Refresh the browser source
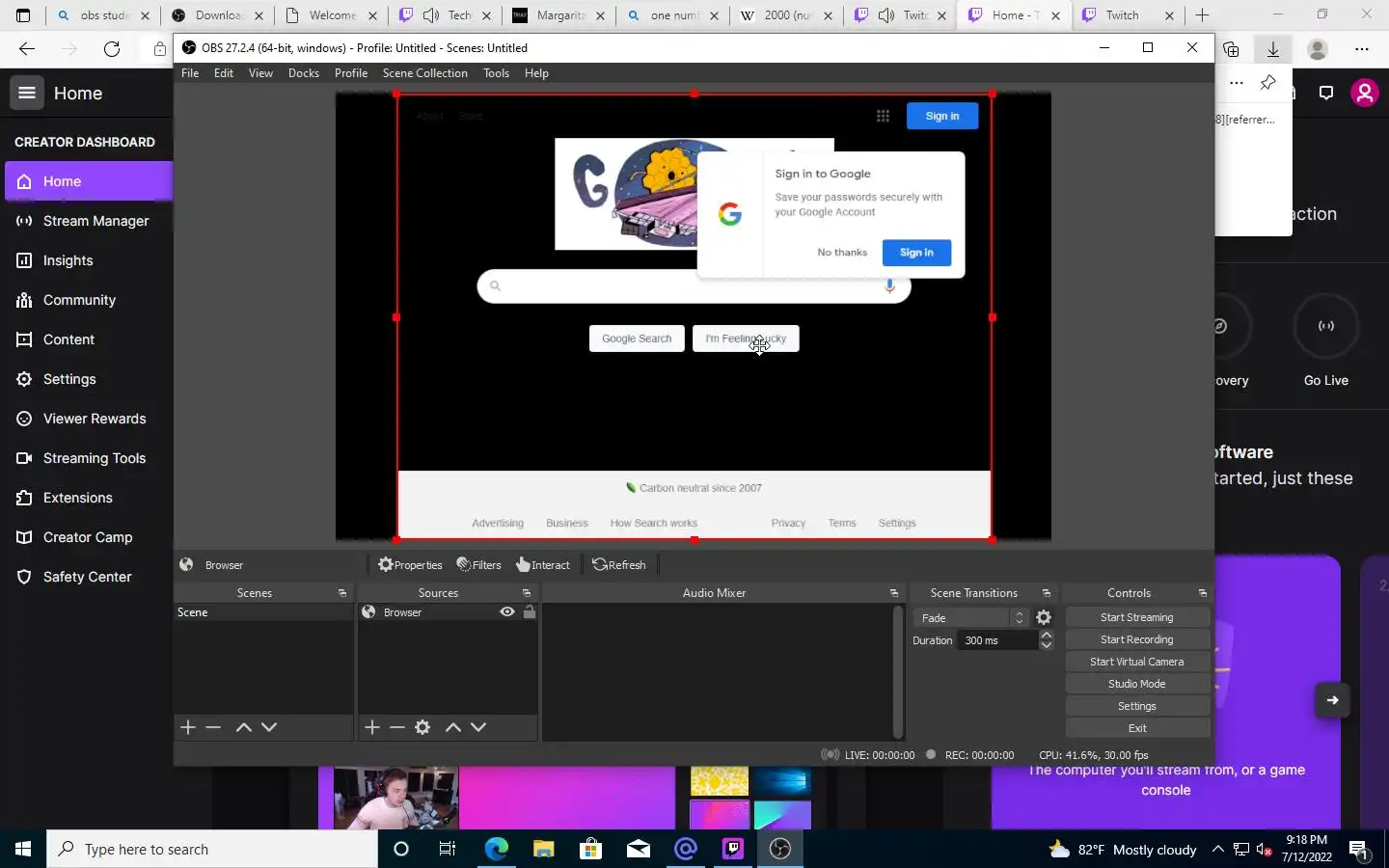 coord(619,565)
